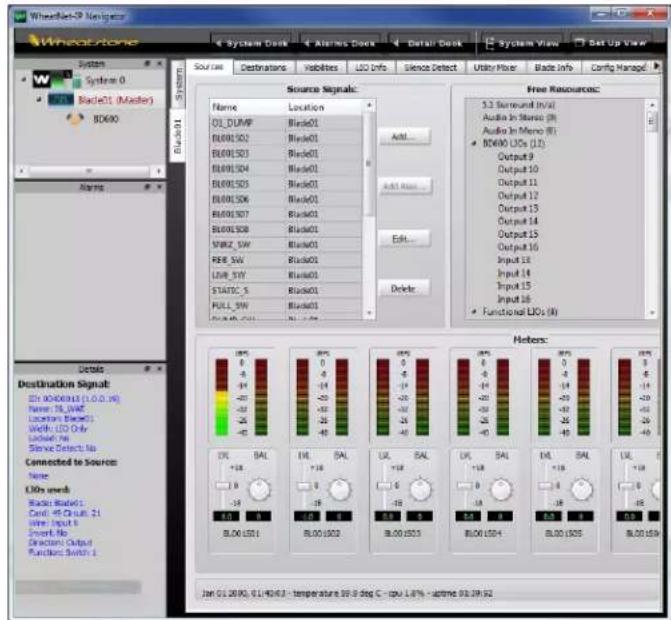Screen dimensions: 671x620
Task: Open the Silence Detect tab
Action: click(x=431, y=68)
